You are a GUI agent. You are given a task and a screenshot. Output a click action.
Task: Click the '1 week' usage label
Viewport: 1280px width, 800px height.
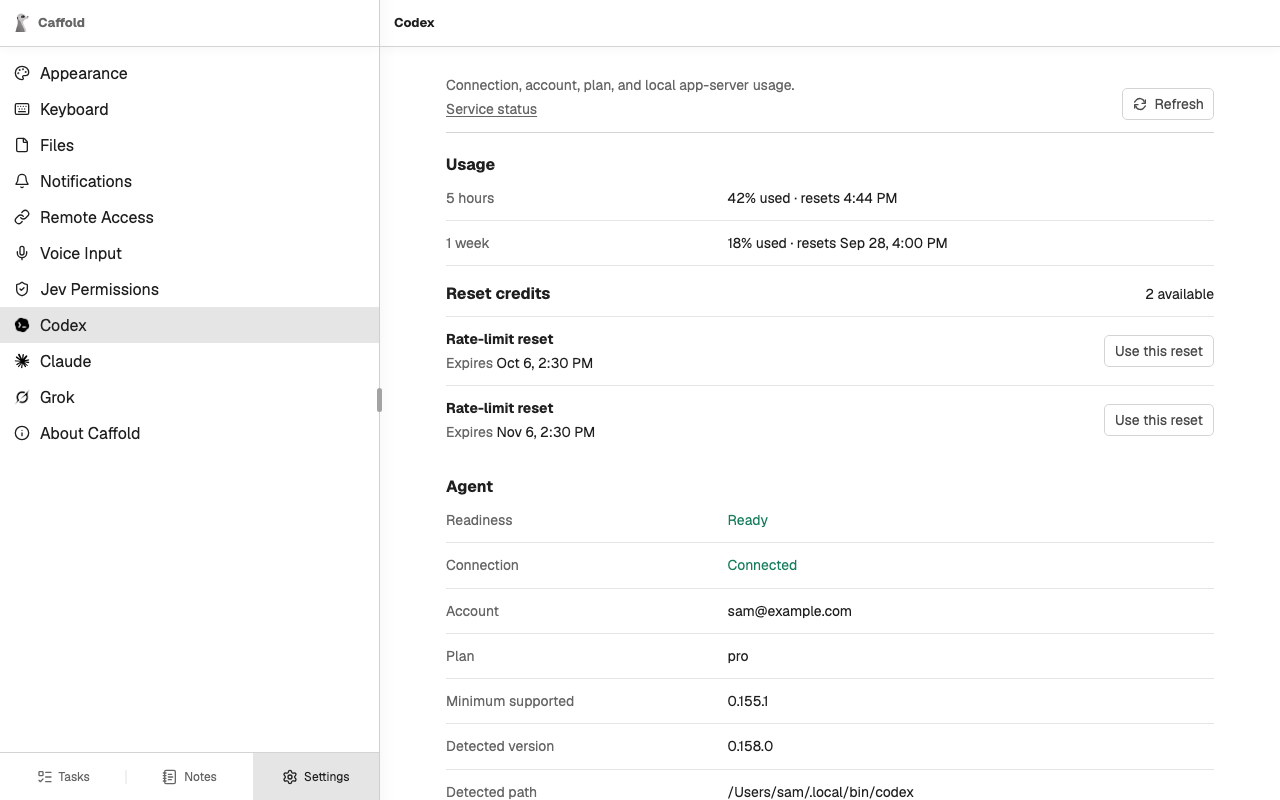(467, 243)
